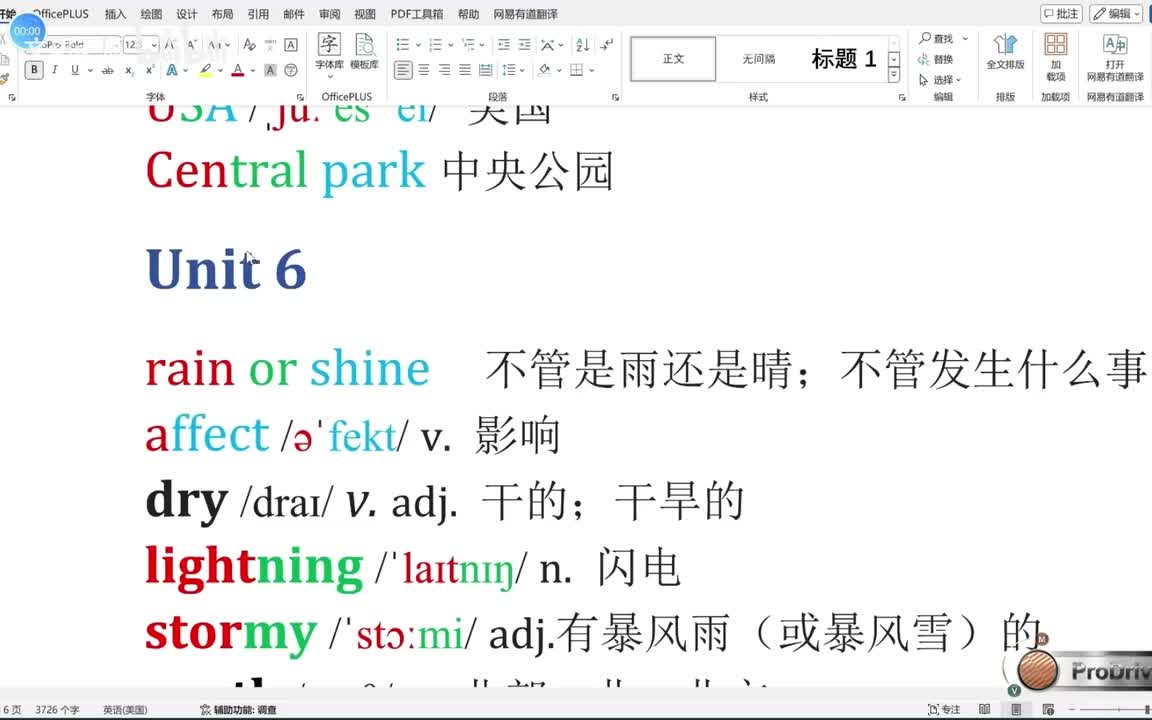Apply the 标题 1 style

point(843,59)
